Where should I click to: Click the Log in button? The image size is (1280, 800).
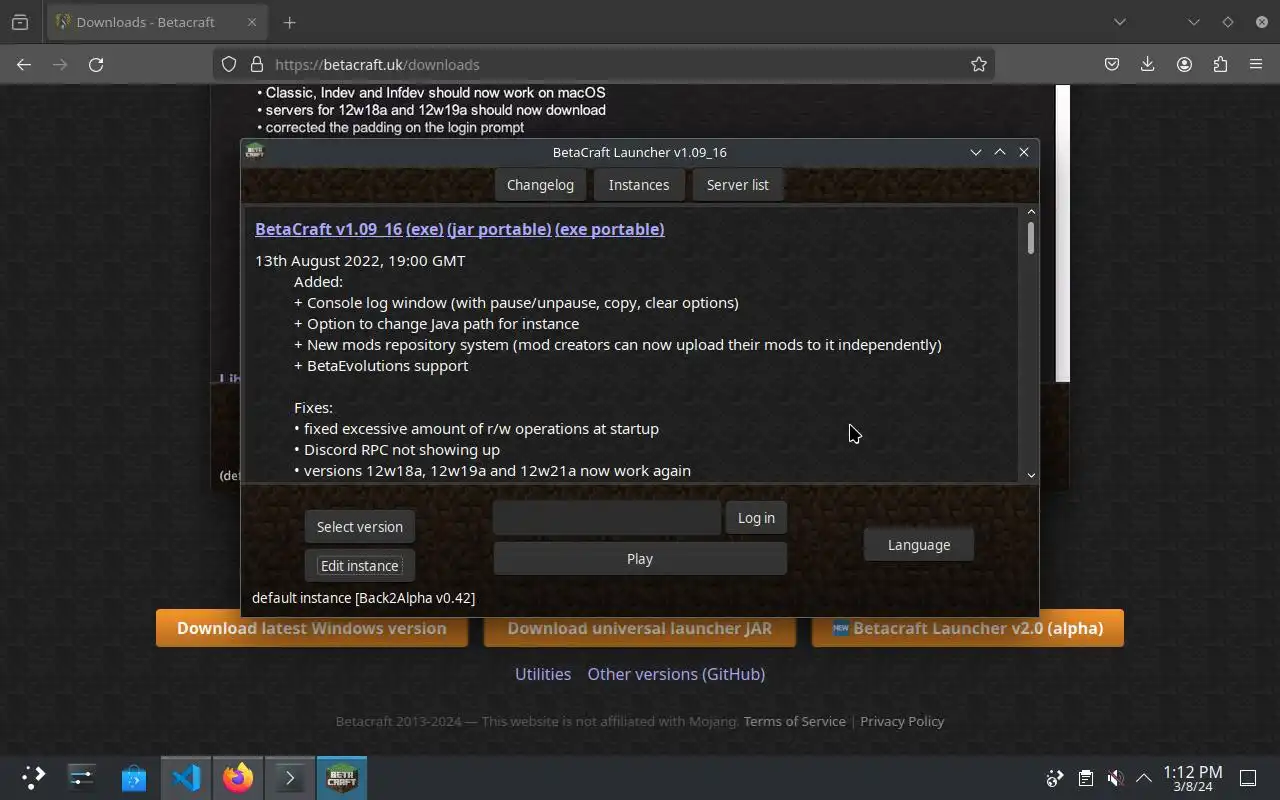coord(756,518)
